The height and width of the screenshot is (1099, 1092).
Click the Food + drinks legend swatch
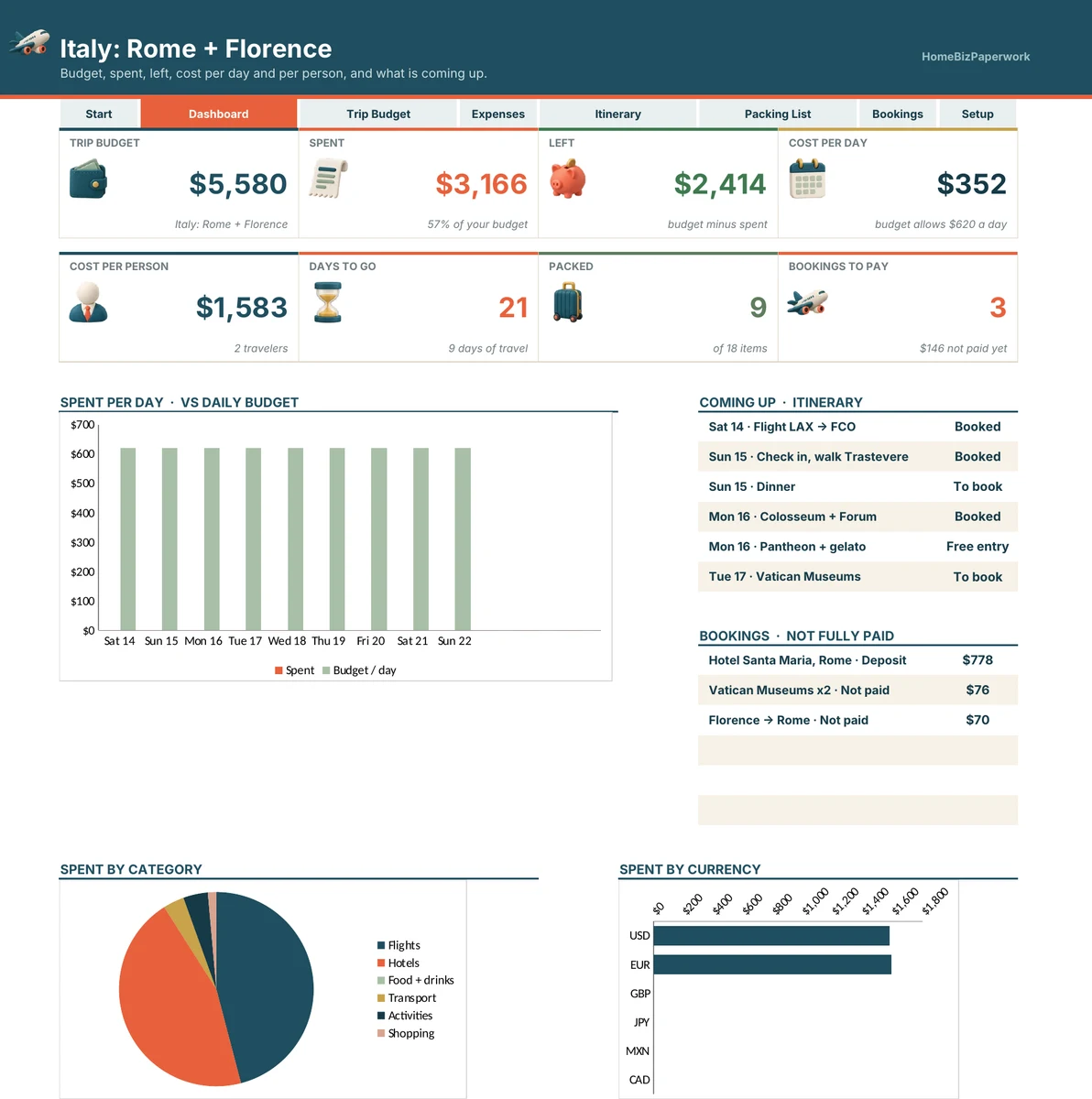point(381,980)
